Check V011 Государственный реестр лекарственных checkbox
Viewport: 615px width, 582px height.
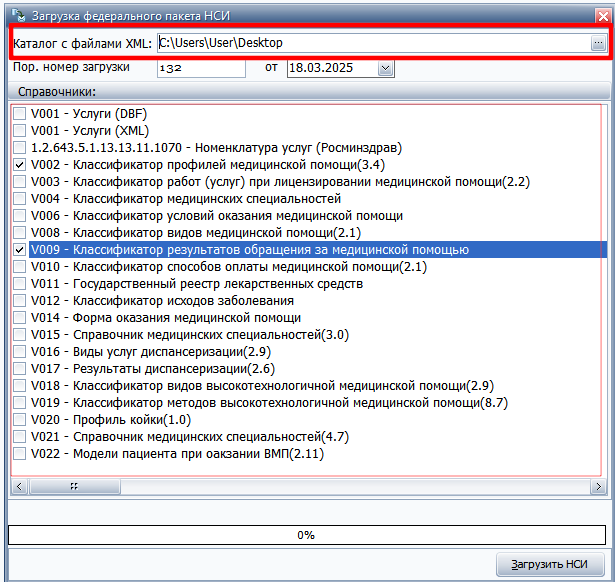click(19, 284)
